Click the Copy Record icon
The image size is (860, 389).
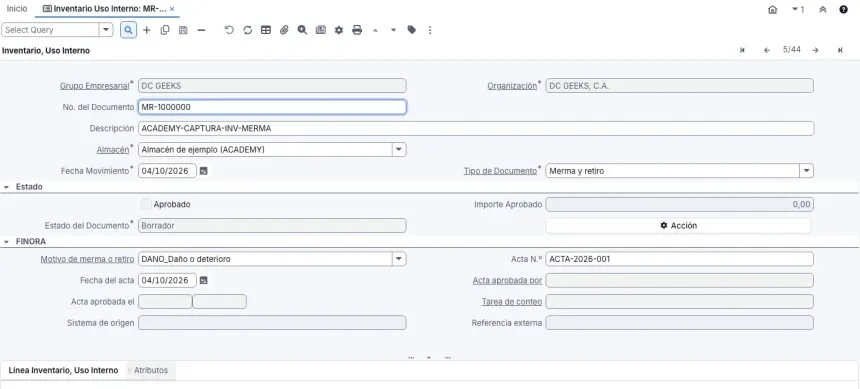[x=165, y=30]
